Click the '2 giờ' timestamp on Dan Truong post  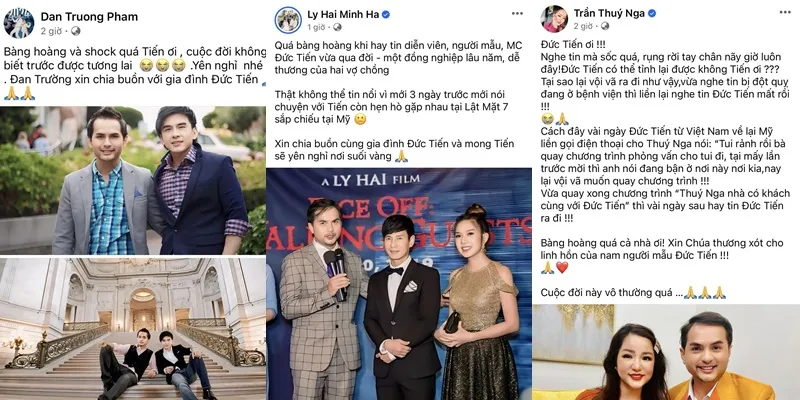pos(51,31)
